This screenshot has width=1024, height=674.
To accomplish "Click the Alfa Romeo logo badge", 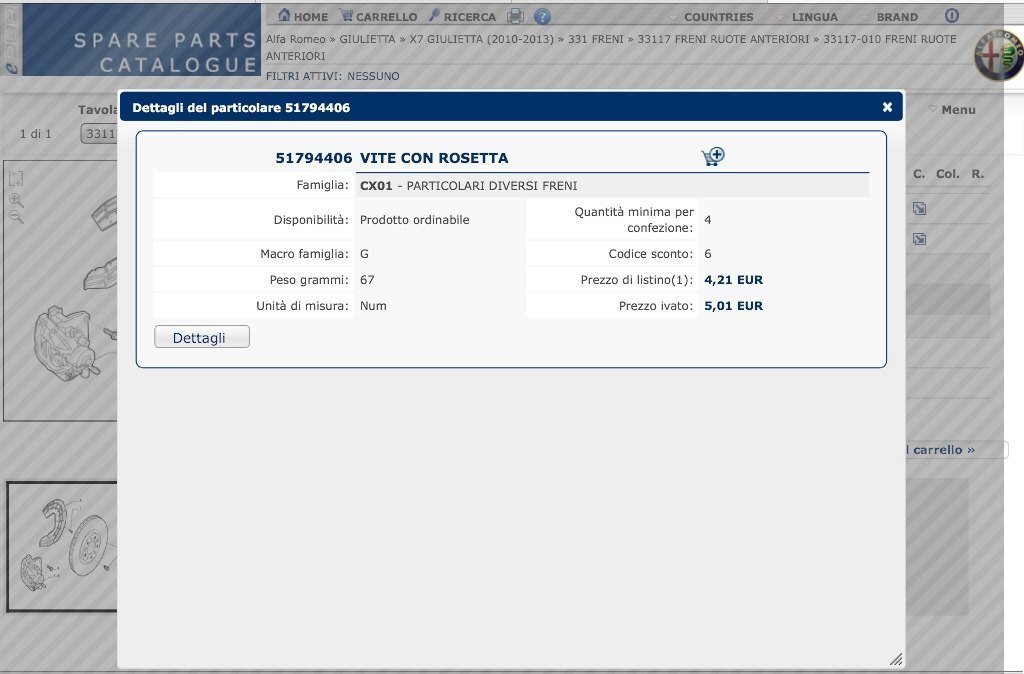I will 999,56.
